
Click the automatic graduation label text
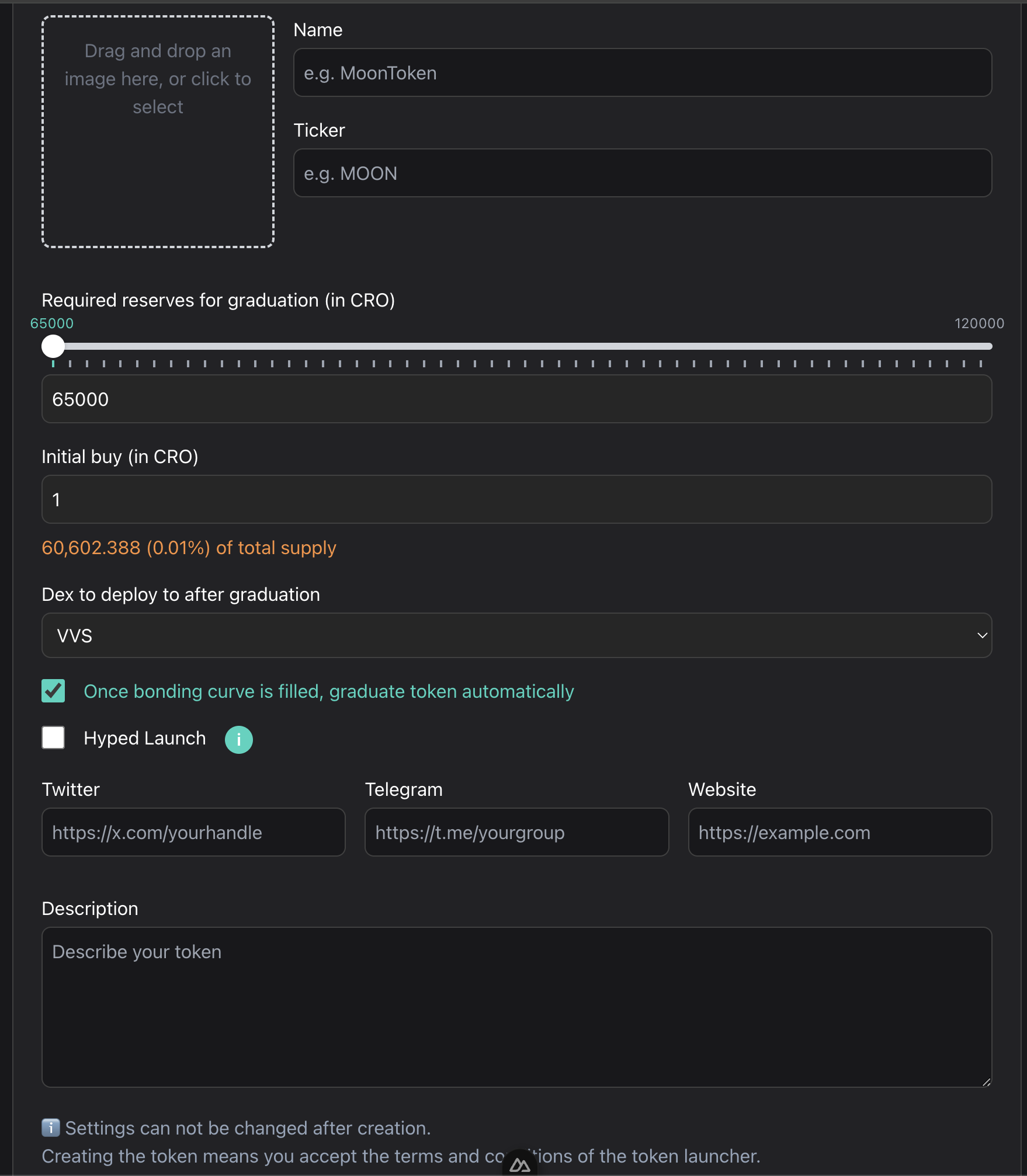pos(329,691)
